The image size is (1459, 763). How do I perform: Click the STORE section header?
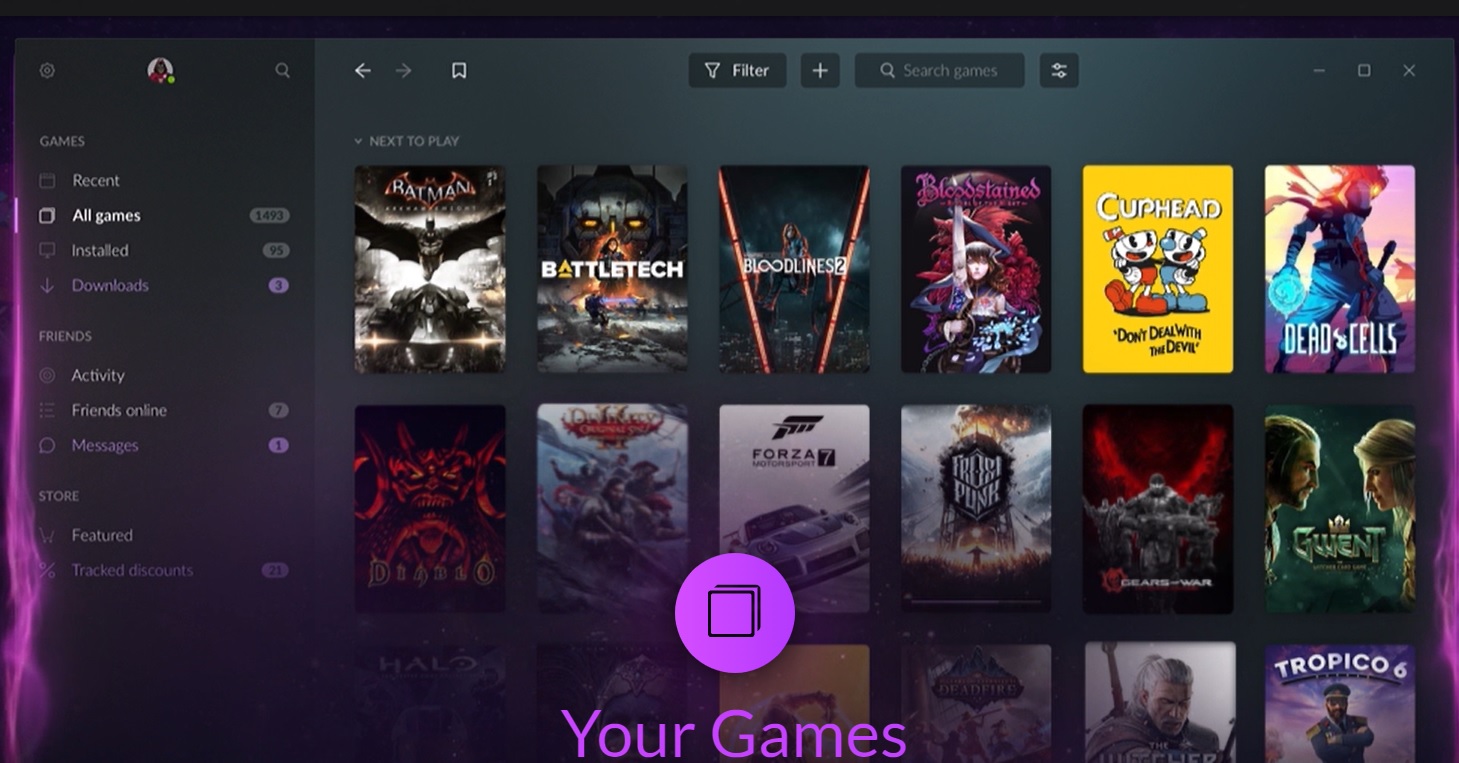pyautogui.click(x=59, y=496)
